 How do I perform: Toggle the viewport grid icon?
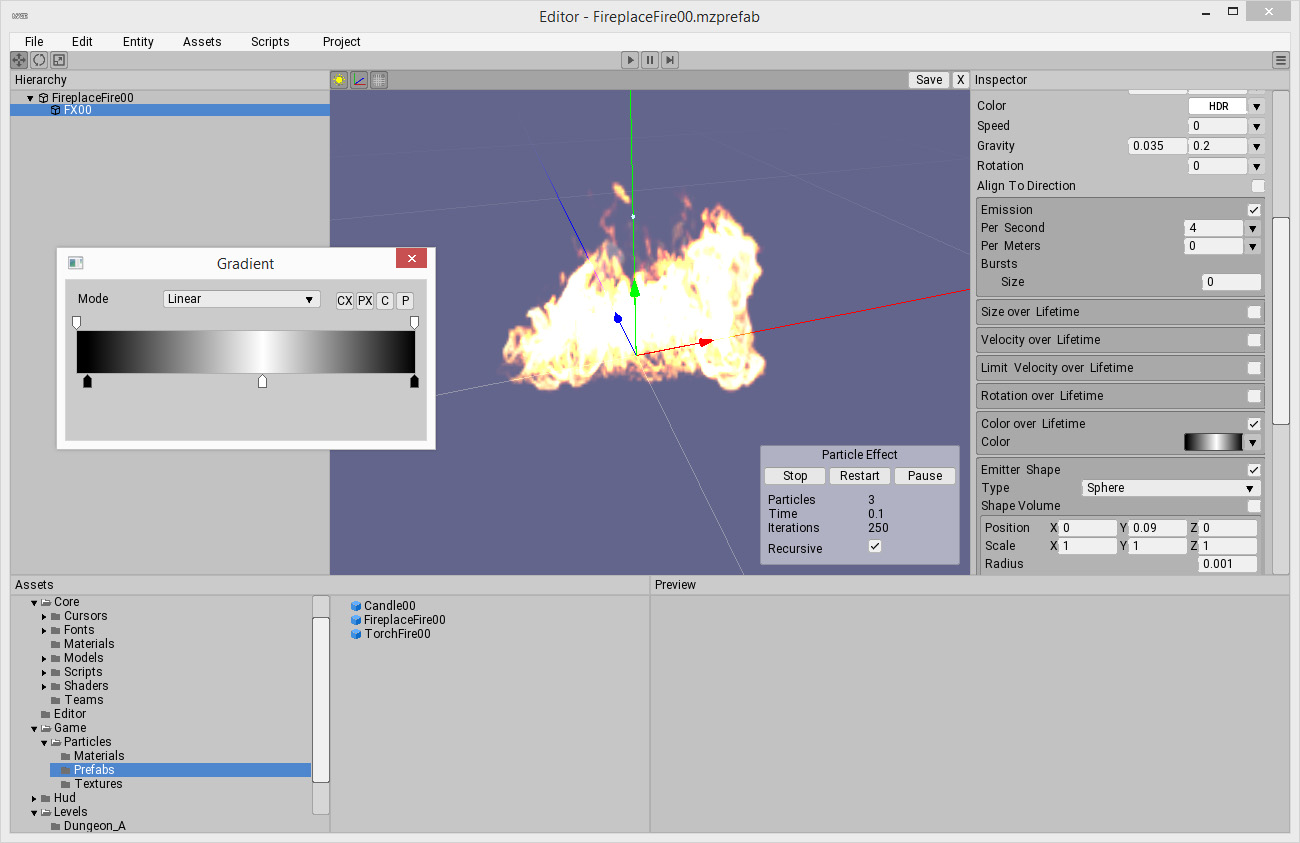click(379, 80)
